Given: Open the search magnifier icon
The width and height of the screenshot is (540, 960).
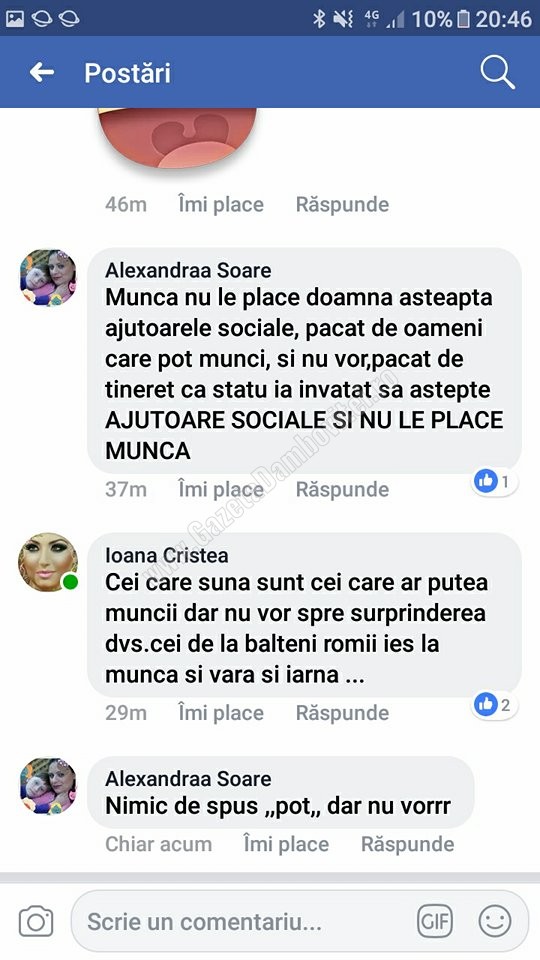Looking at the screenshot, I should tap(497, 73).
